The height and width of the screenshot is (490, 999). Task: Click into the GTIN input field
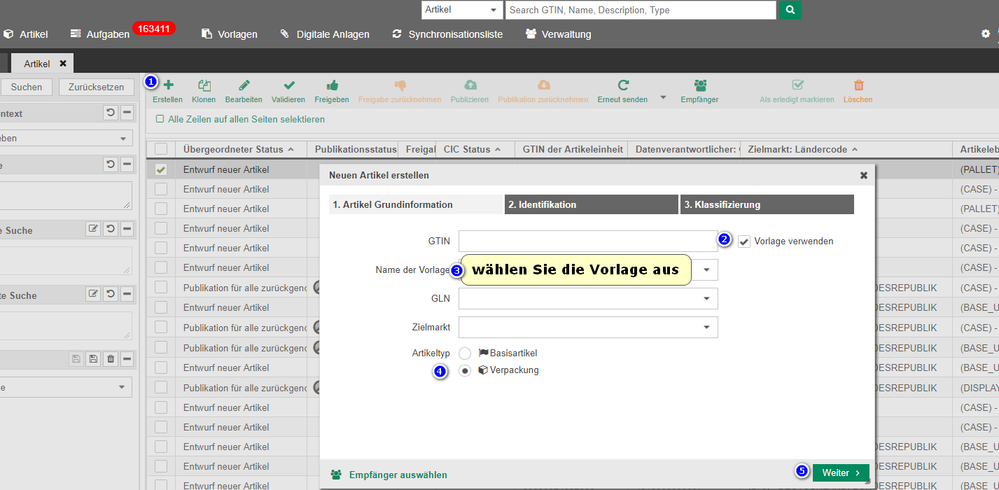click(587, 241)
